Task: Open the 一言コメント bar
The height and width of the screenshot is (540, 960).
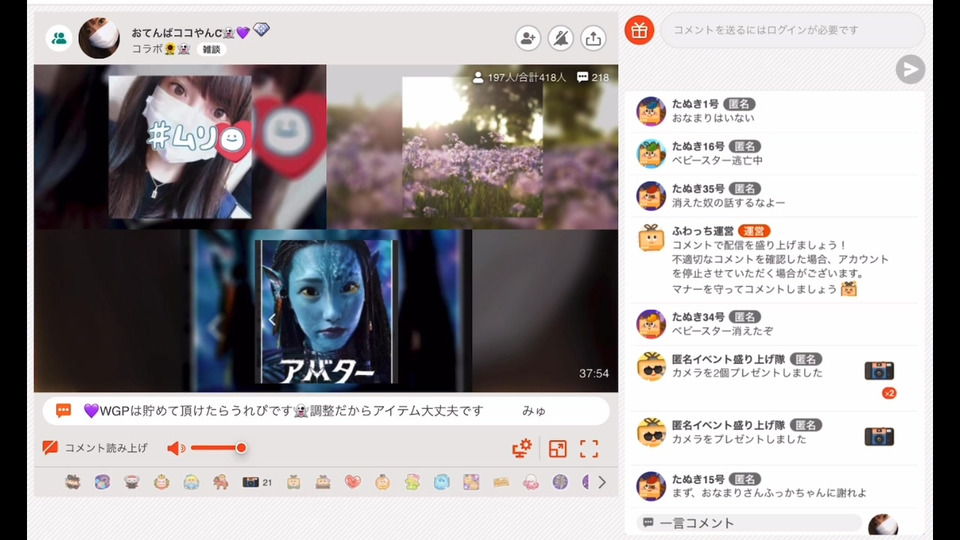Action: (x=749, y=523)
